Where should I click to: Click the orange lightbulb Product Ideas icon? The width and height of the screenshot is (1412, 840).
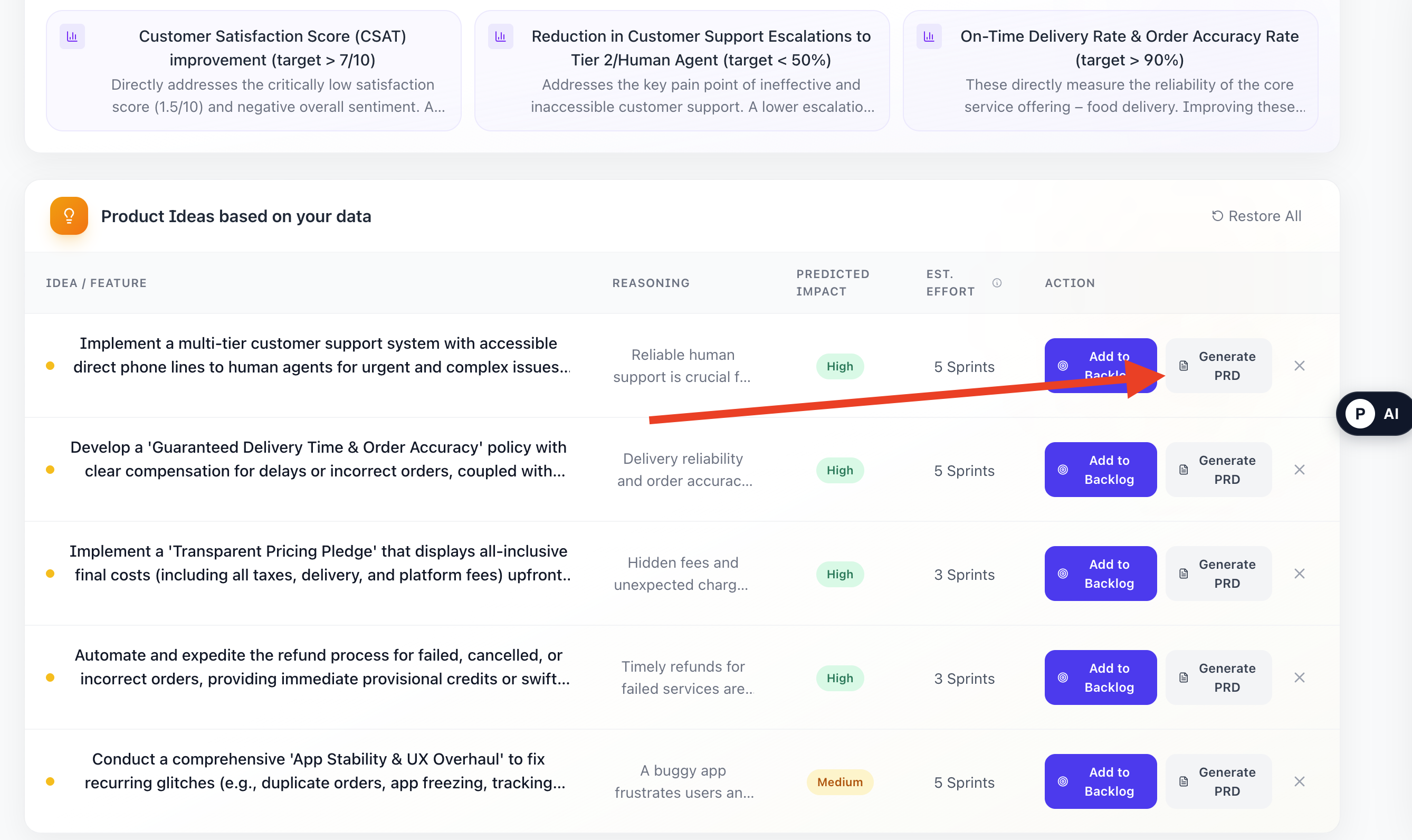[69, 216]
